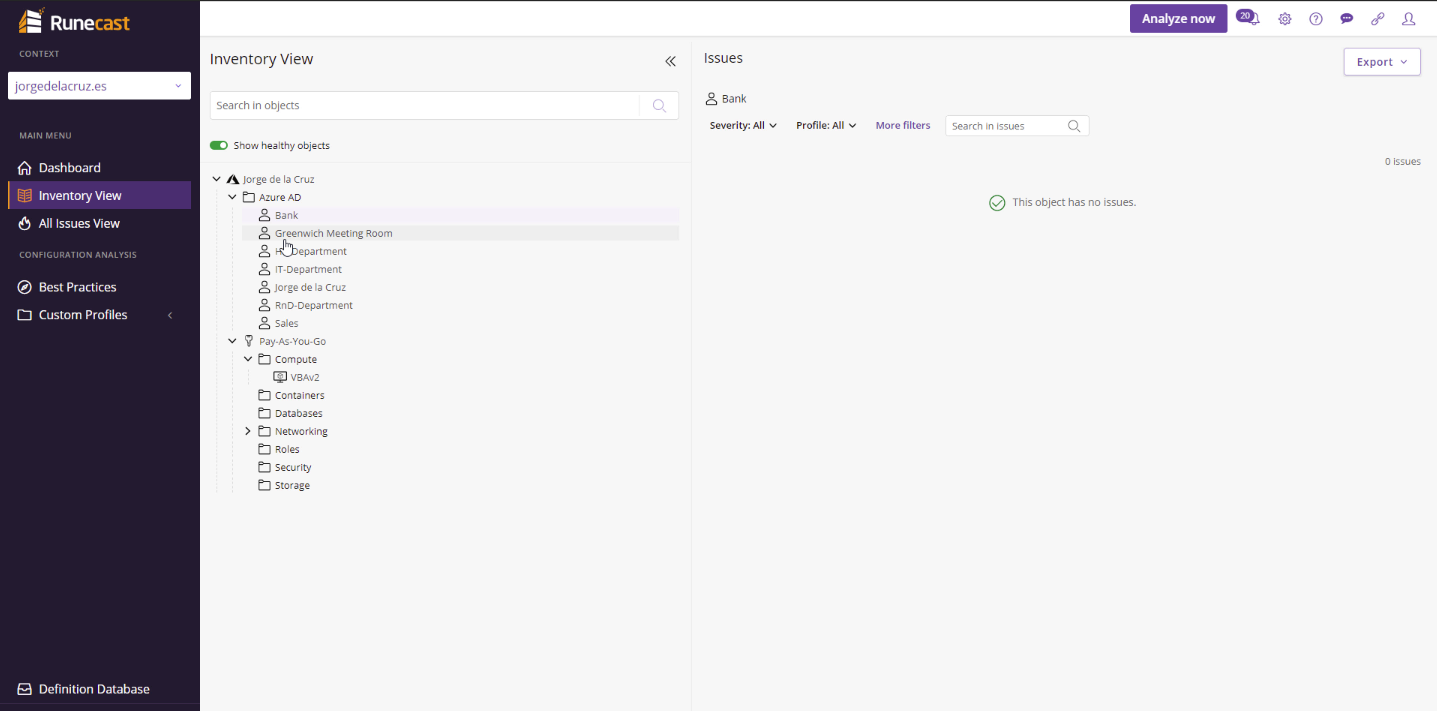Click the folder icon of Storage
This screenshot has width=1437, height=711.
(265, 485)
